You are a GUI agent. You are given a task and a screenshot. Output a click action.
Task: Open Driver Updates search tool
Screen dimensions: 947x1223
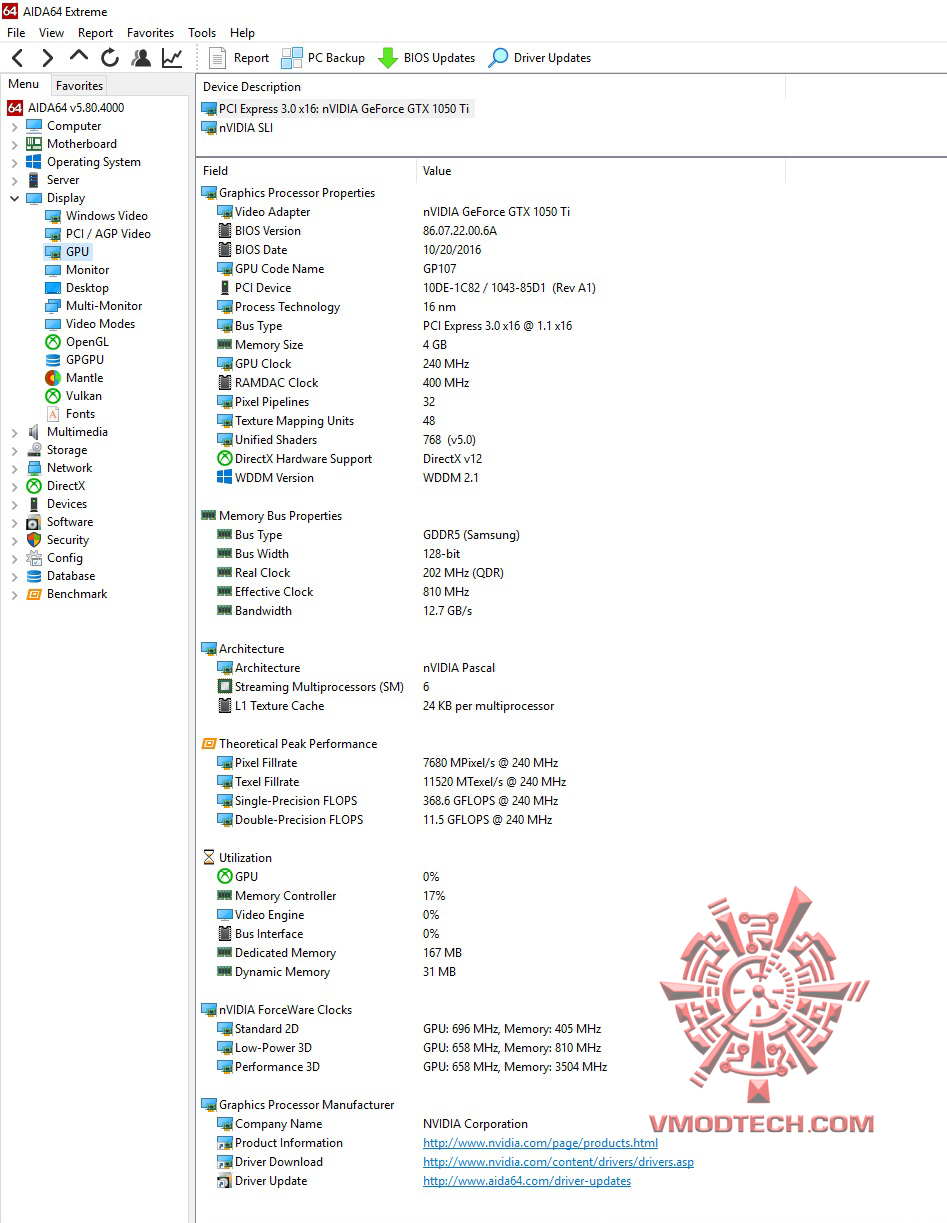(539, 58)
